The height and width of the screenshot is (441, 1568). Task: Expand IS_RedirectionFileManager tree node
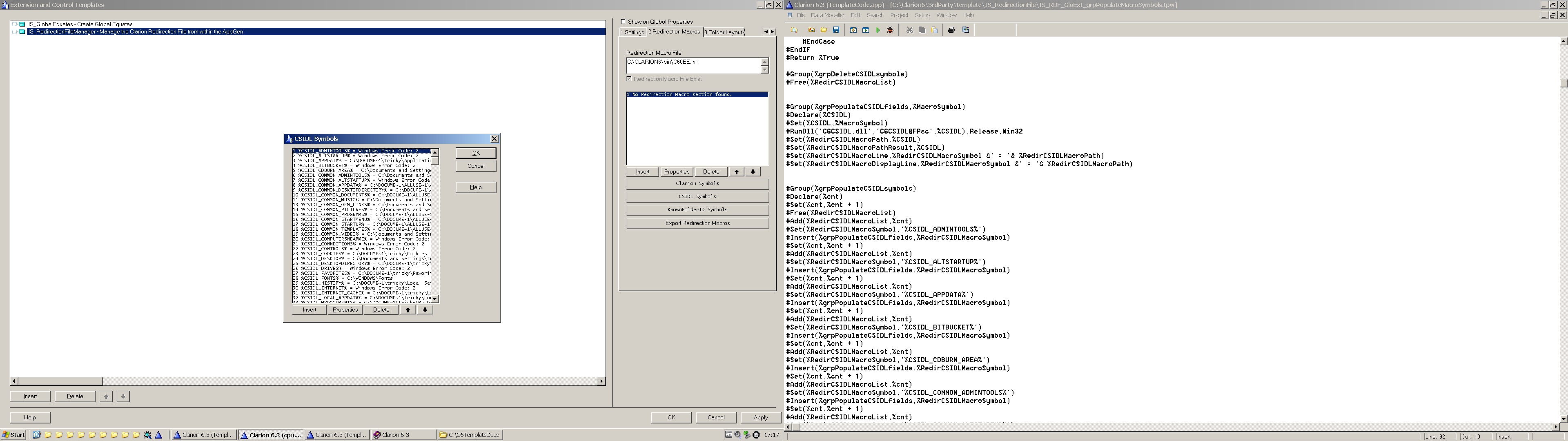[15, 32]
